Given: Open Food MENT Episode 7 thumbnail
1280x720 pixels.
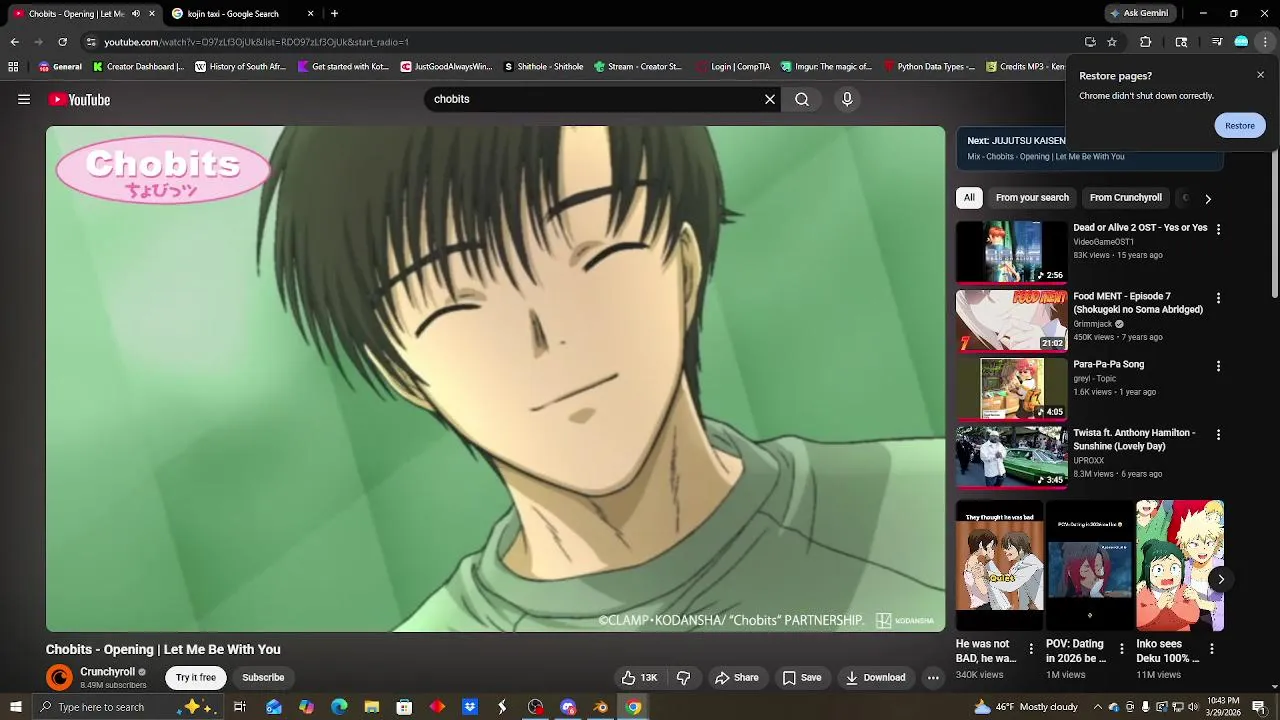Looking at the screenshot, I should [x=1011, y=320].
